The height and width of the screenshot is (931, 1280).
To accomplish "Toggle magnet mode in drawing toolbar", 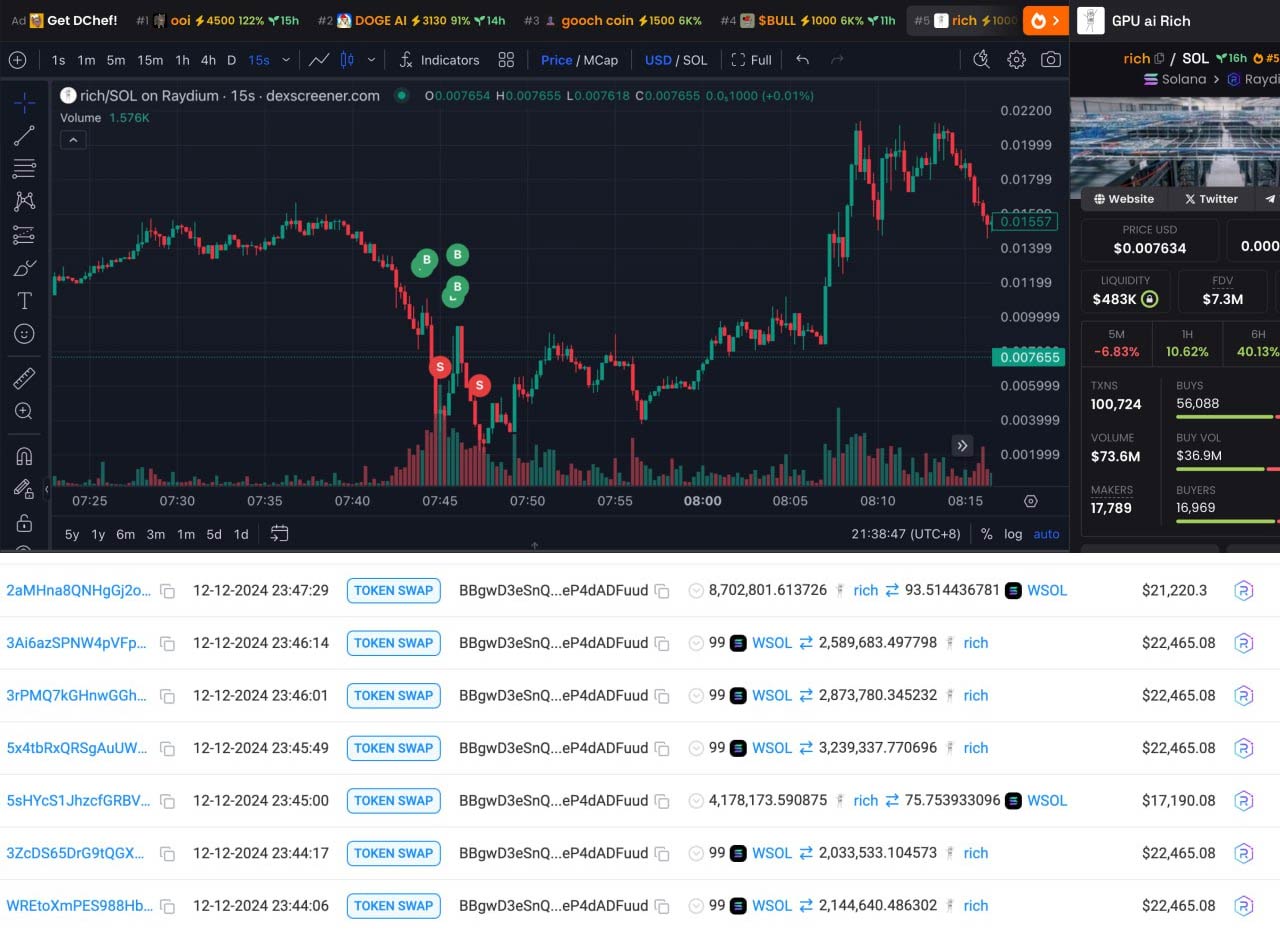I will coord(24,456).
